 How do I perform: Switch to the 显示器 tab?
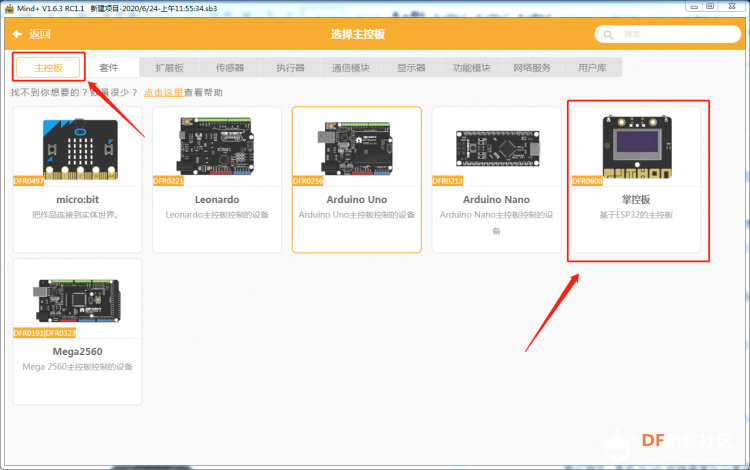pos(411,67)
